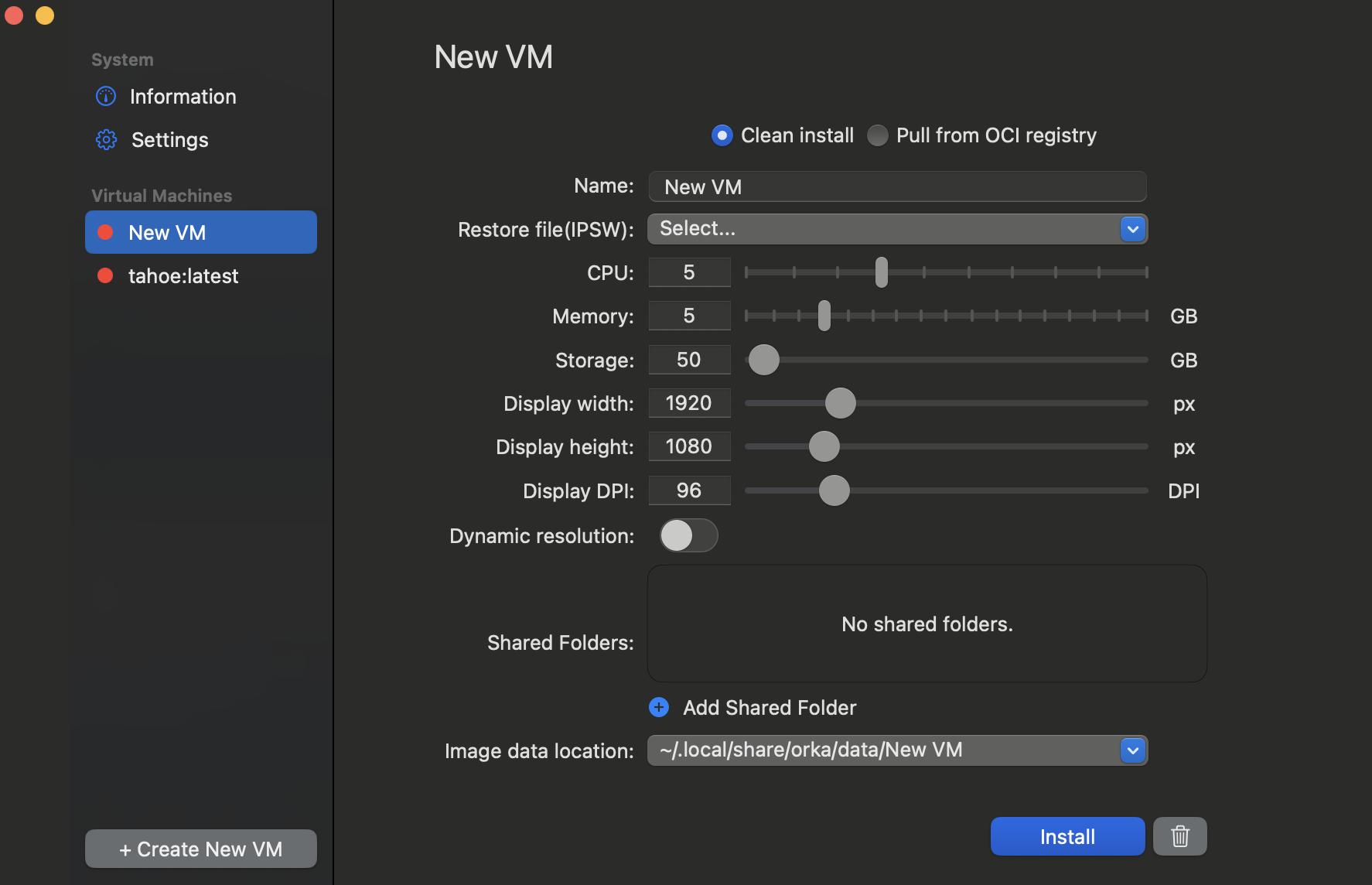
Task: Click red status dot beside New VM
Action: pyautogui.click(x=106, y=233)
